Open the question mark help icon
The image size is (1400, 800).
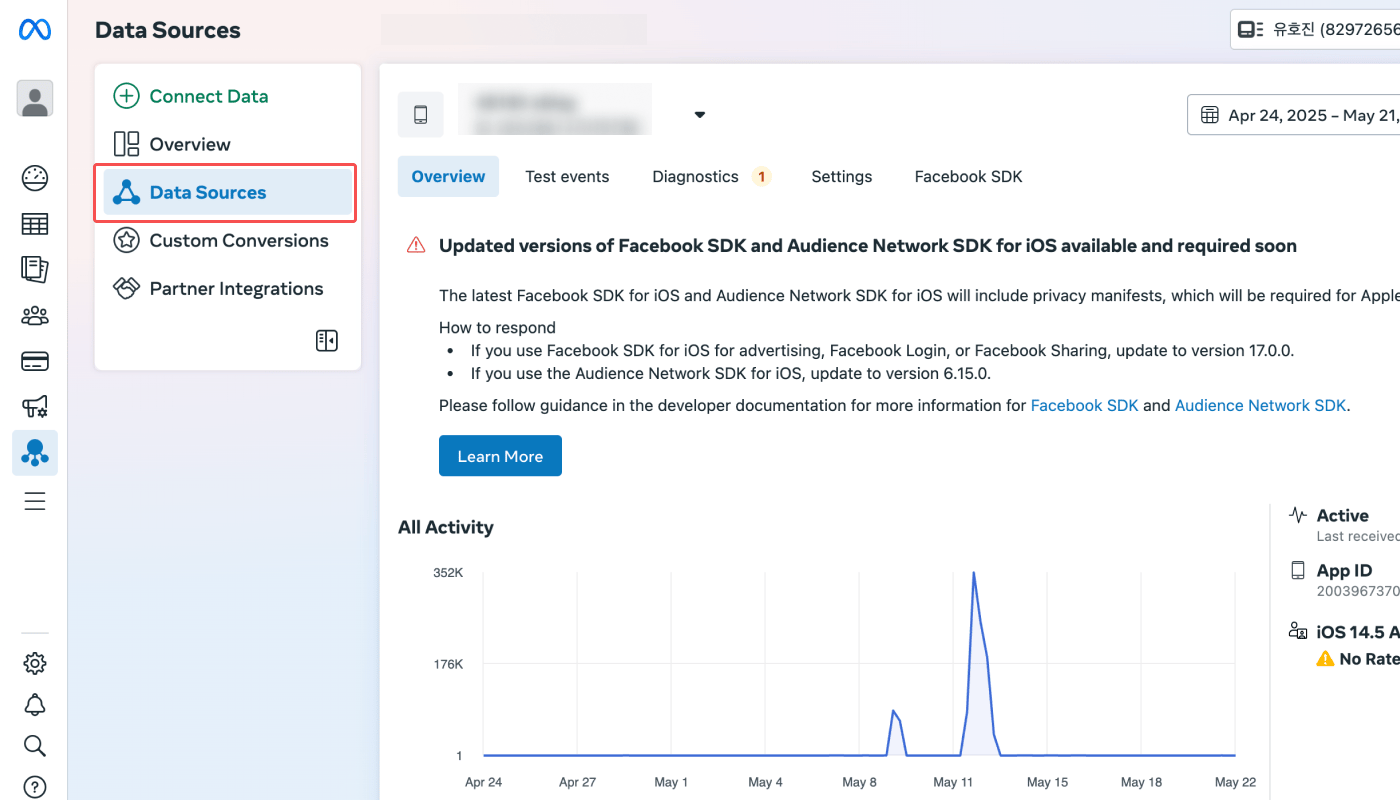coord(35,787)
